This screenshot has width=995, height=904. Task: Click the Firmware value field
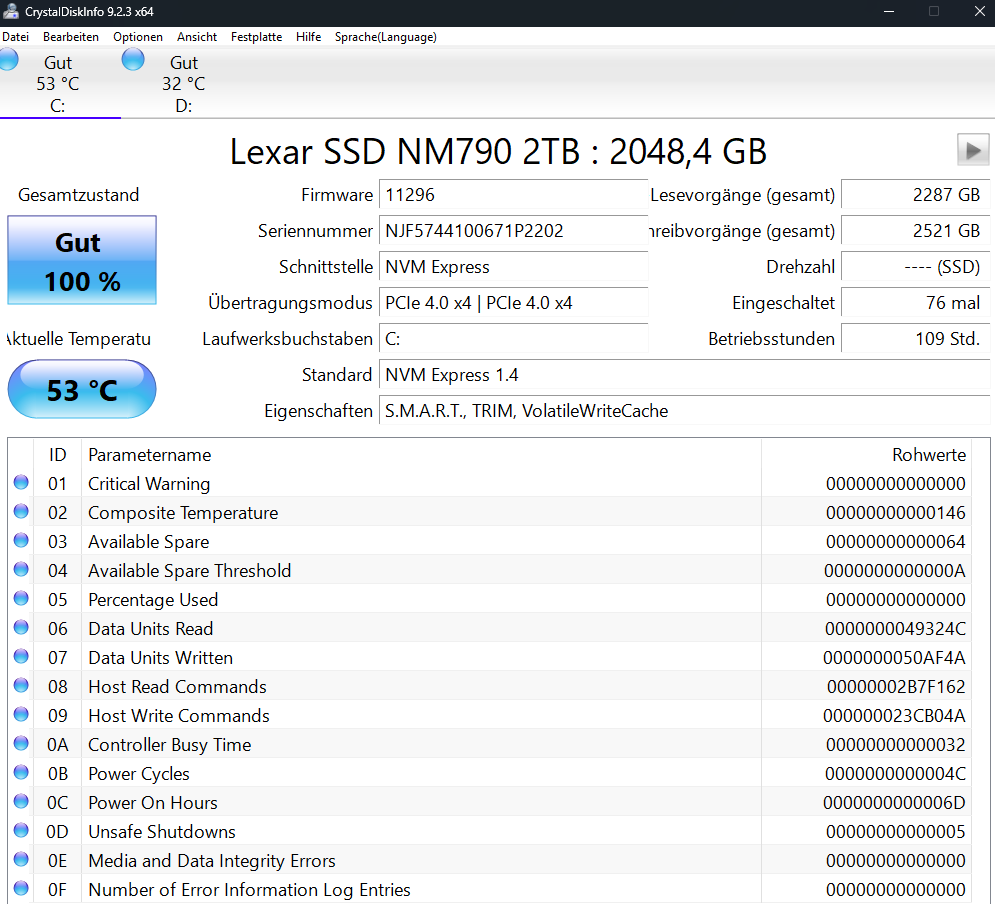513,195
